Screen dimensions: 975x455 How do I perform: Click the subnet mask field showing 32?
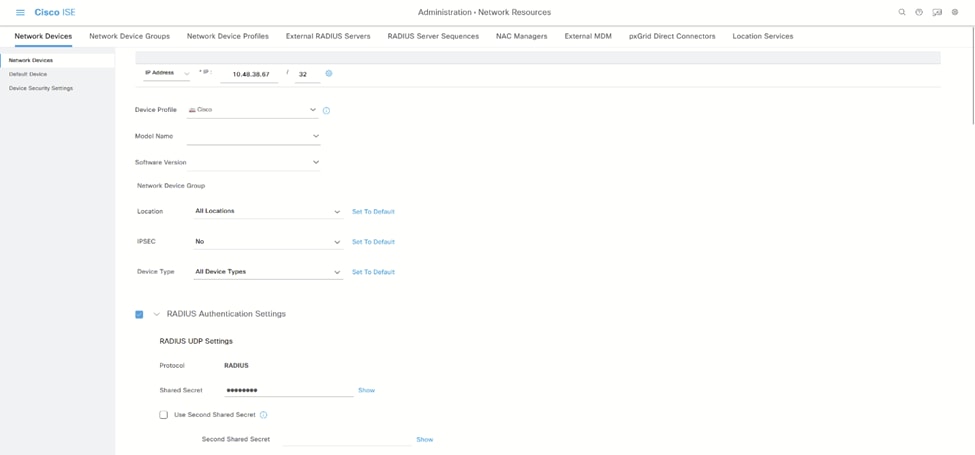coord(307,74)
